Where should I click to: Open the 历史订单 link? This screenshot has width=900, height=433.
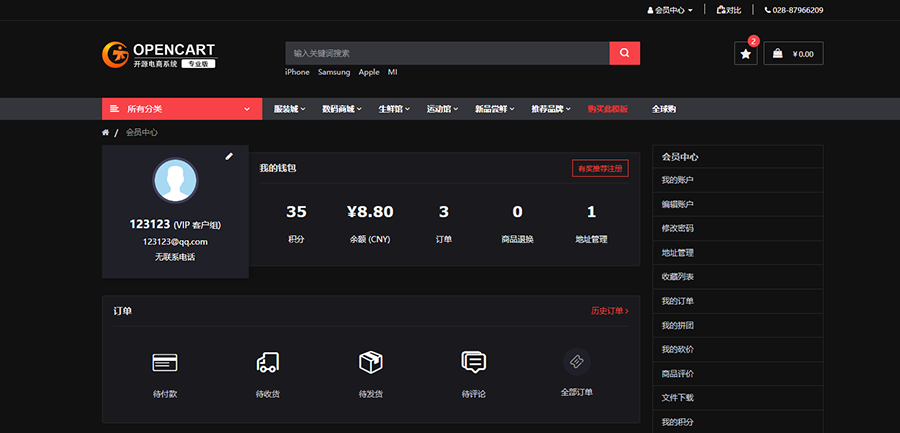(610, 311)
